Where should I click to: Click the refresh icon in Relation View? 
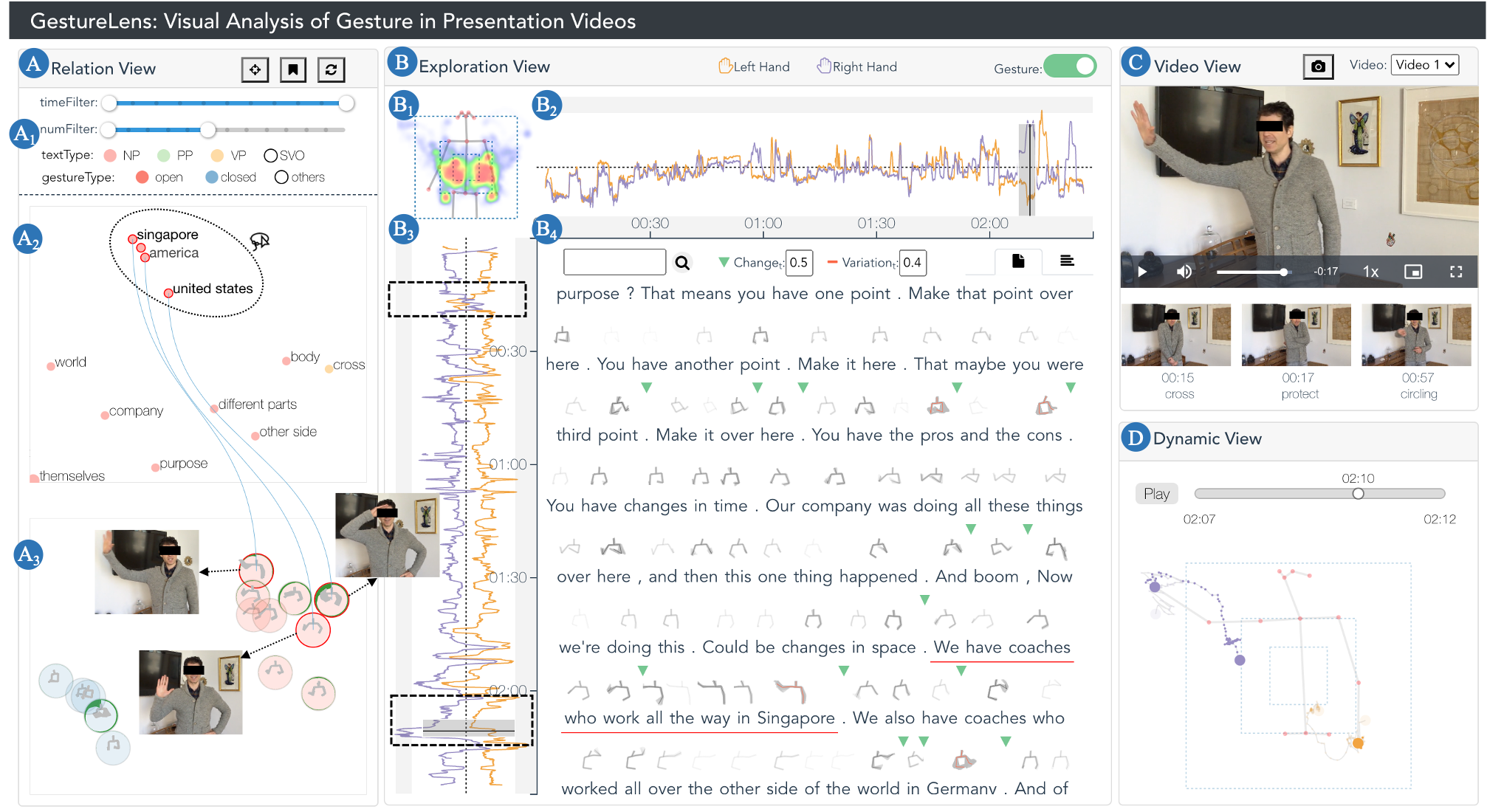point(331,69)
